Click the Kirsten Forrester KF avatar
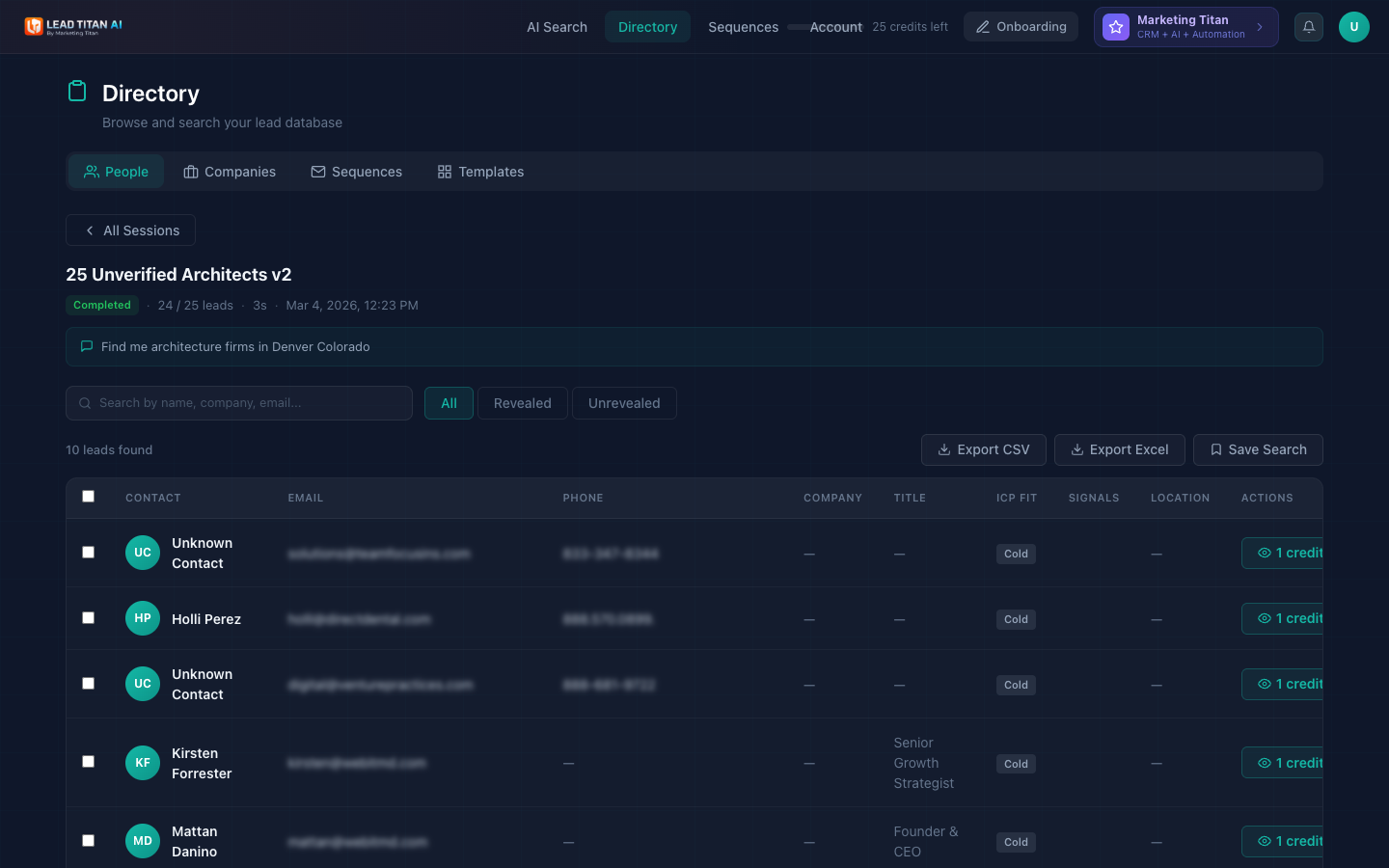Image resolution: width=1389 pixels, height=868 pixels. 143,763
